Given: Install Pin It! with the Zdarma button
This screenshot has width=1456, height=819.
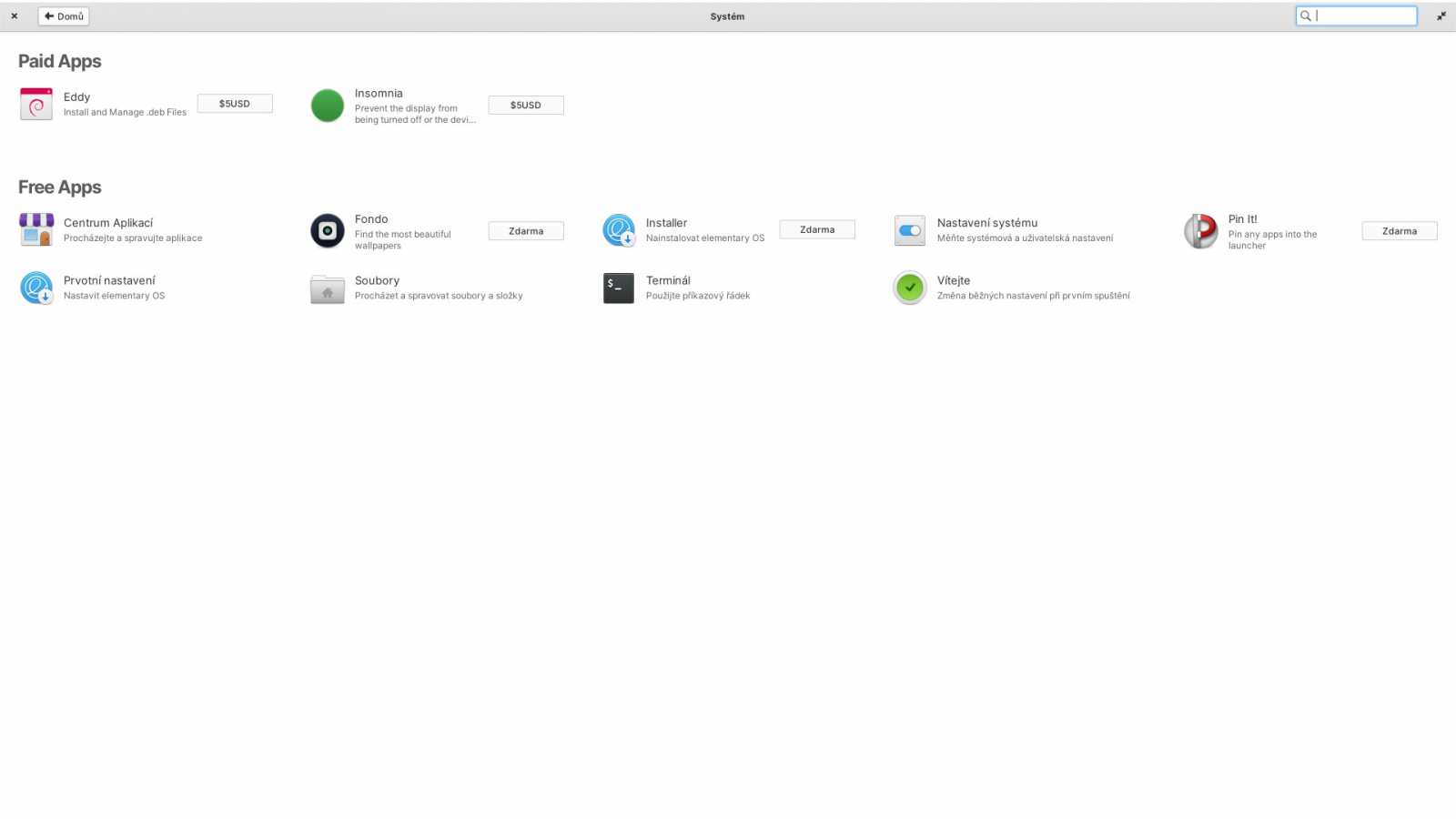Looking at the screenshot, I should 1400,231.
